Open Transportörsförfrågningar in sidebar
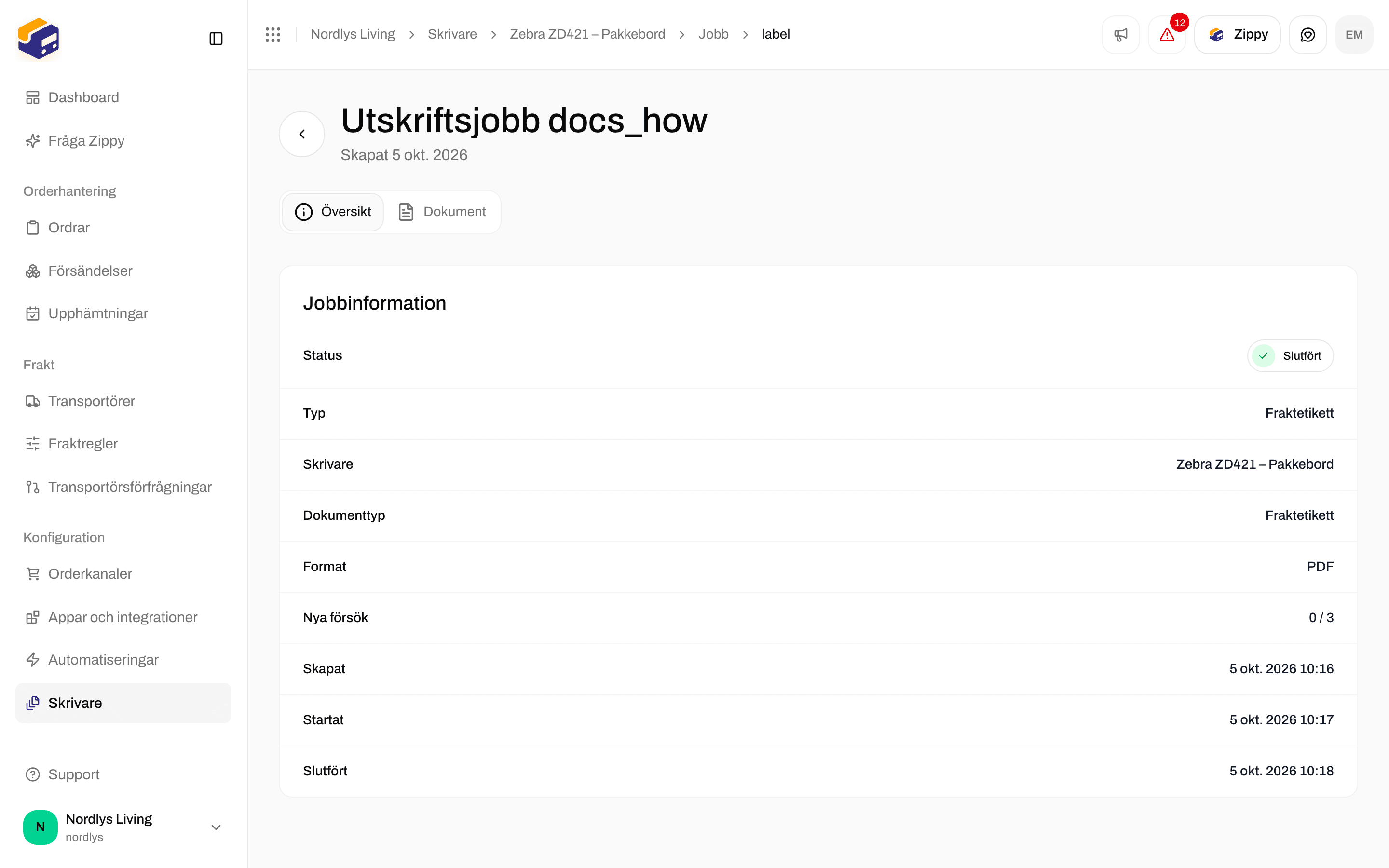Screen dimensions: 1389x868 (x=123, y=487)
